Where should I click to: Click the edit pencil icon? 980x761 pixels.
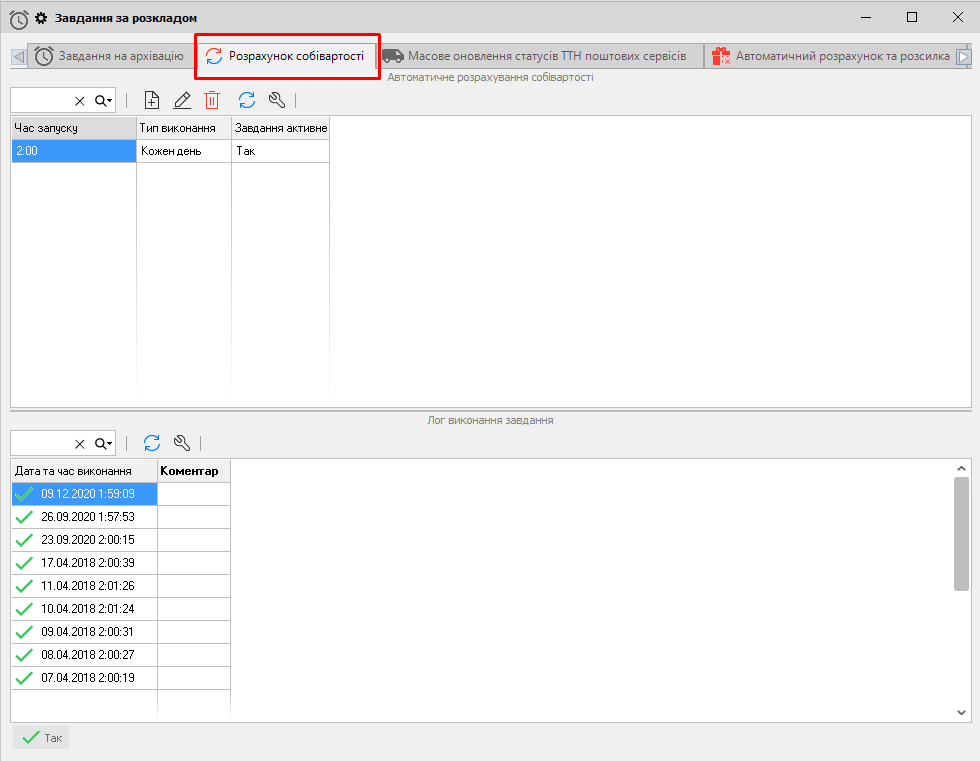tap(182, 100)
